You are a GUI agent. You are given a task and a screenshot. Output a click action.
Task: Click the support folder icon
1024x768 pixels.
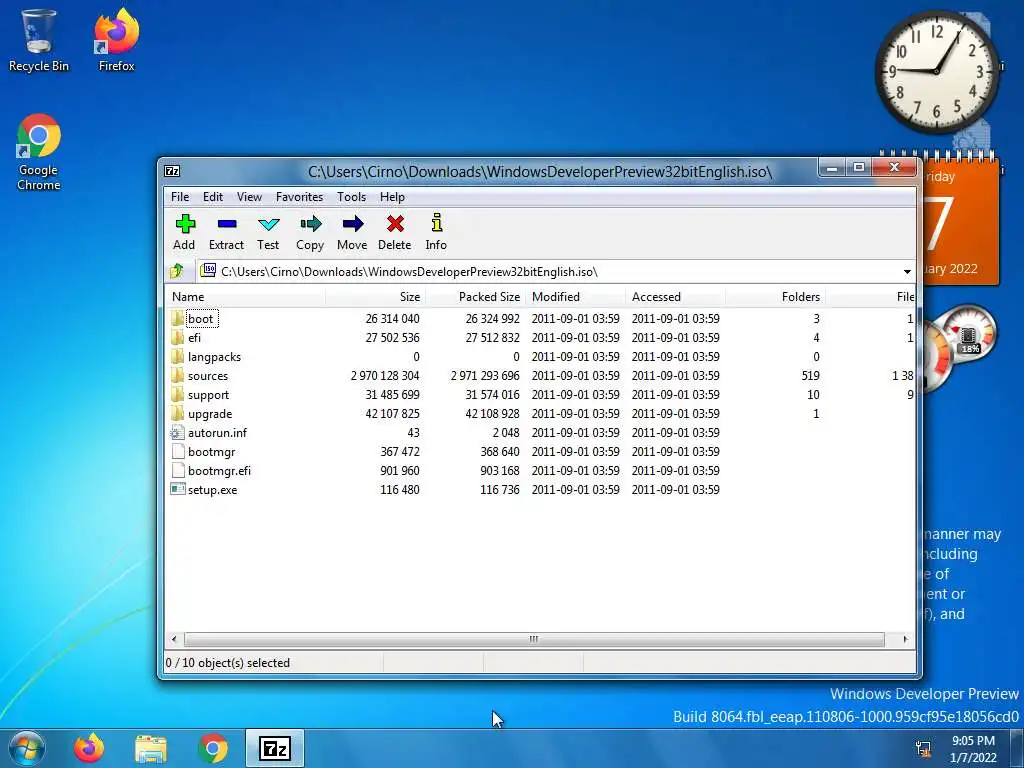tap(177, 394)
